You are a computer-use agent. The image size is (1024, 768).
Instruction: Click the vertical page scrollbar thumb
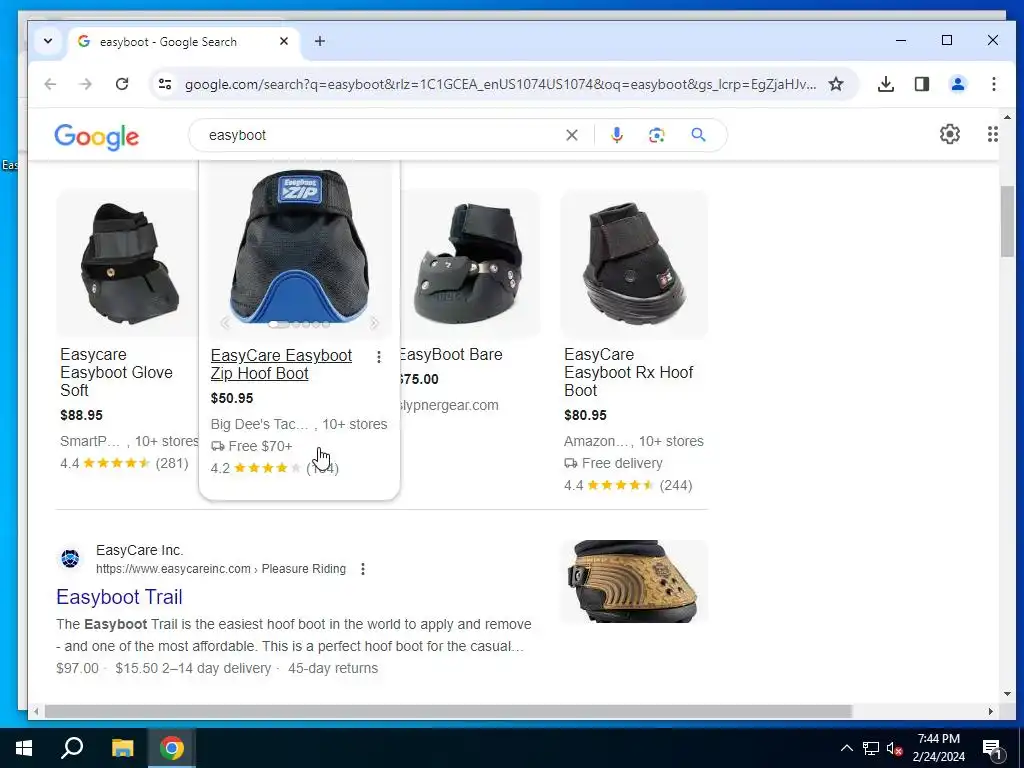(1007, 221)
